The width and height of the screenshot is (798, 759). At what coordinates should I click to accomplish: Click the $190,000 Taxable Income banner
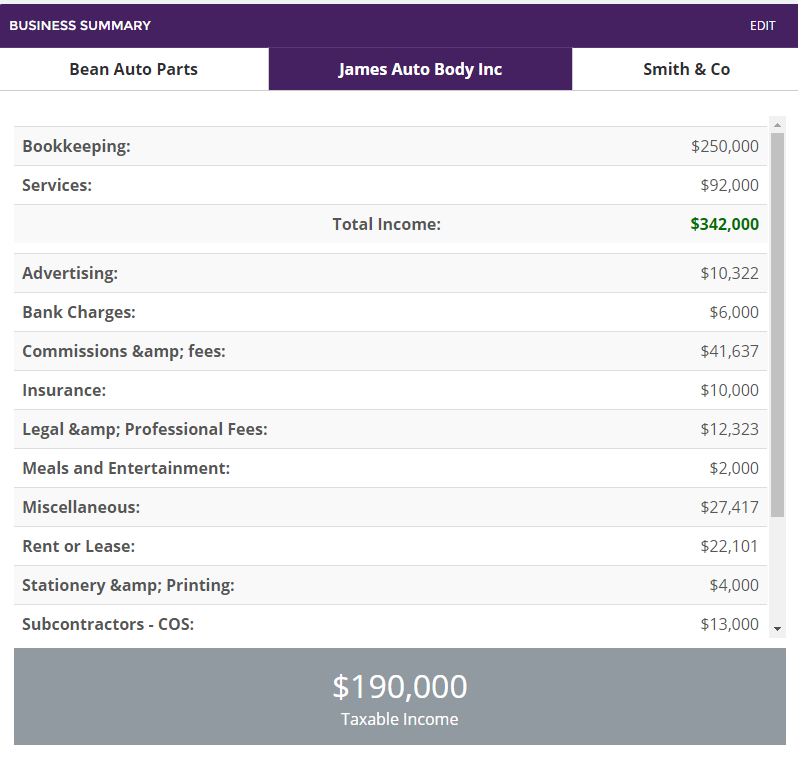[400, 697]
